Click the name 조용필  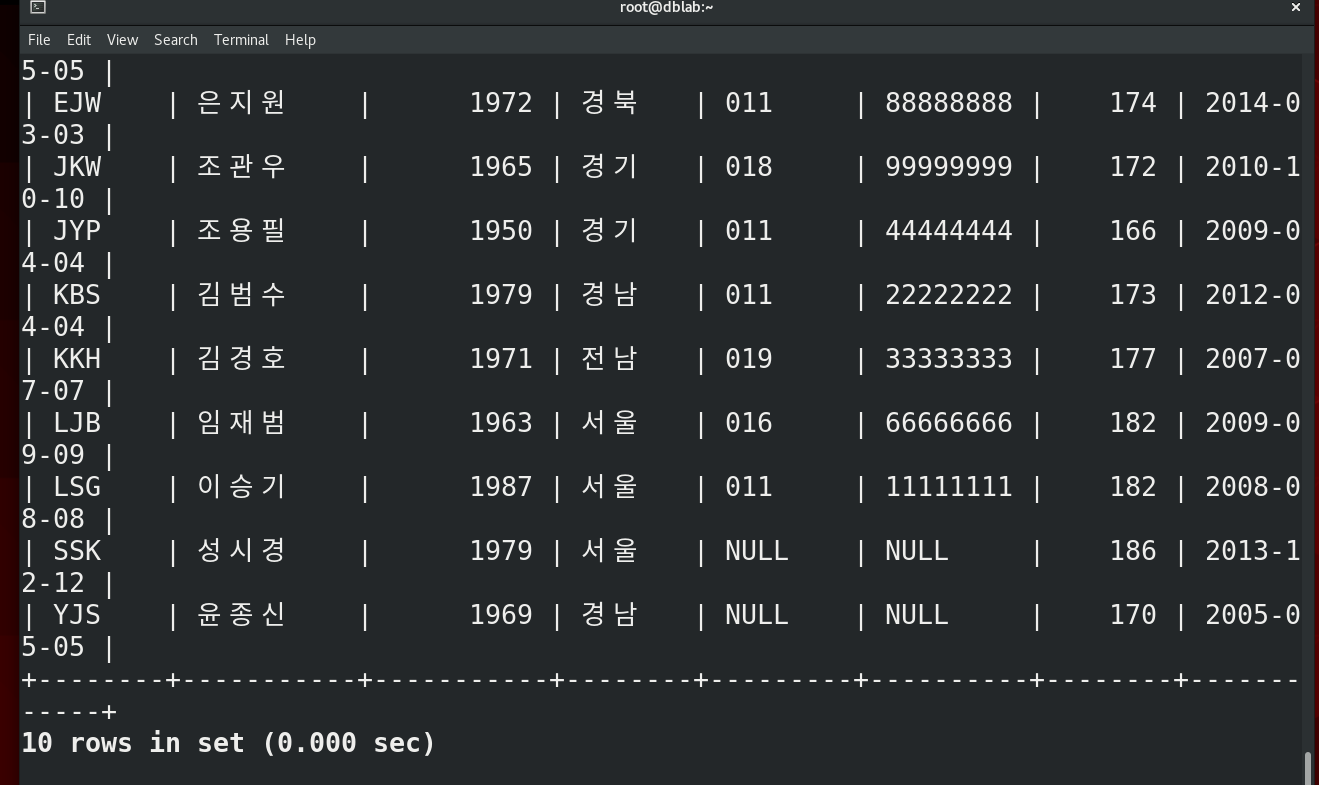click(x=242, y=231)
